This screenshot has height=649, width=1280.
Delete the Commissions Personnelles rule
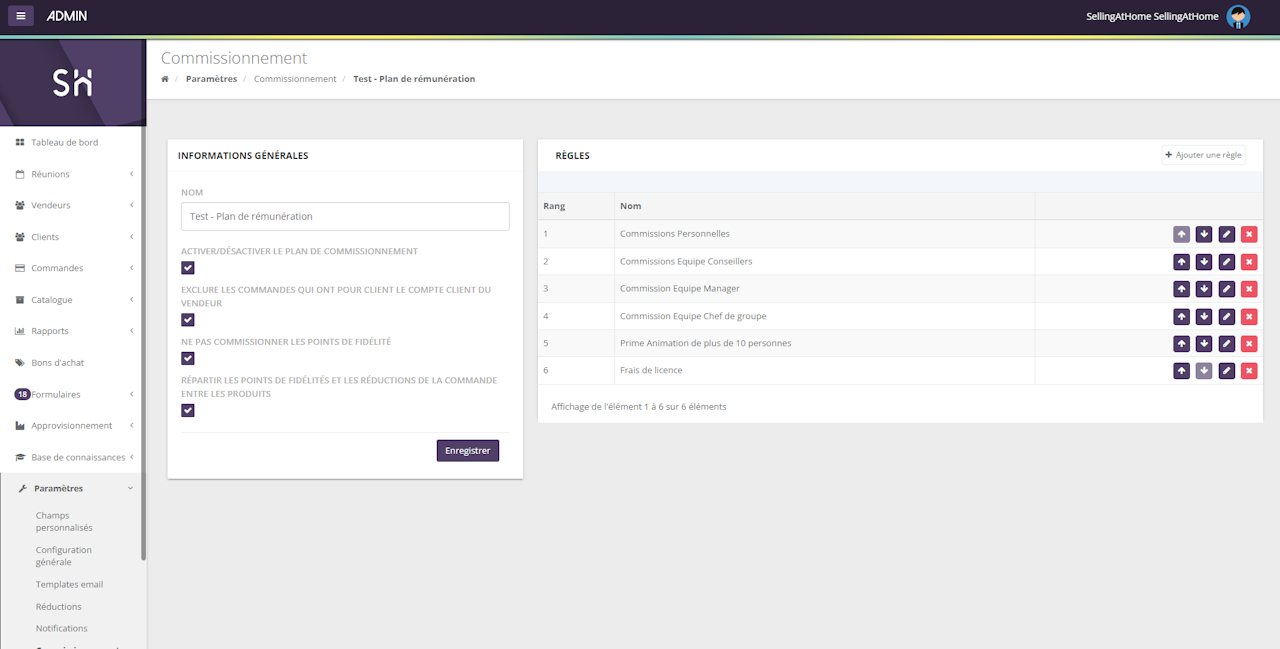tap(1249, 234)
